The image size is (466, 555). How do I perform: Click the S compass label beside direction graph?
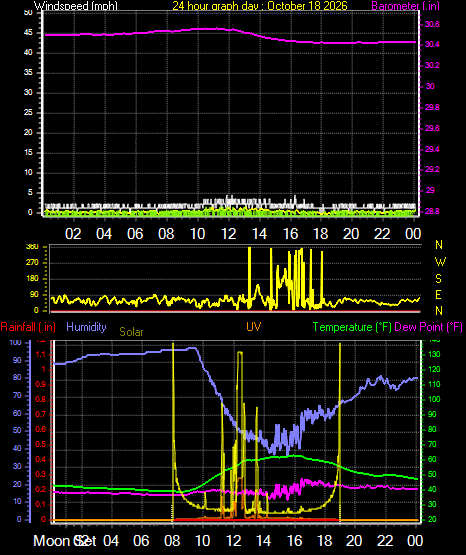(x=438, y=279)
